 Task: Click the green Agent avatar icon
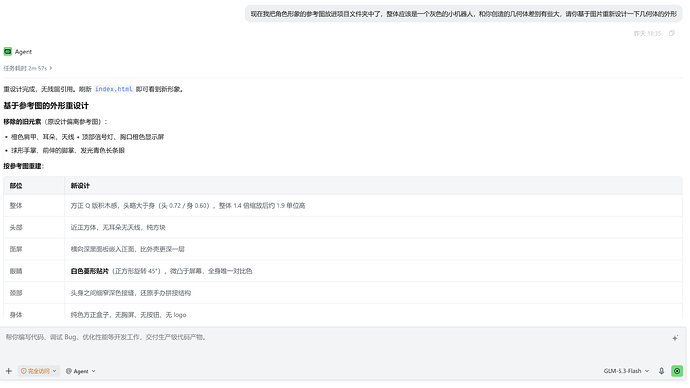(8, 51)
